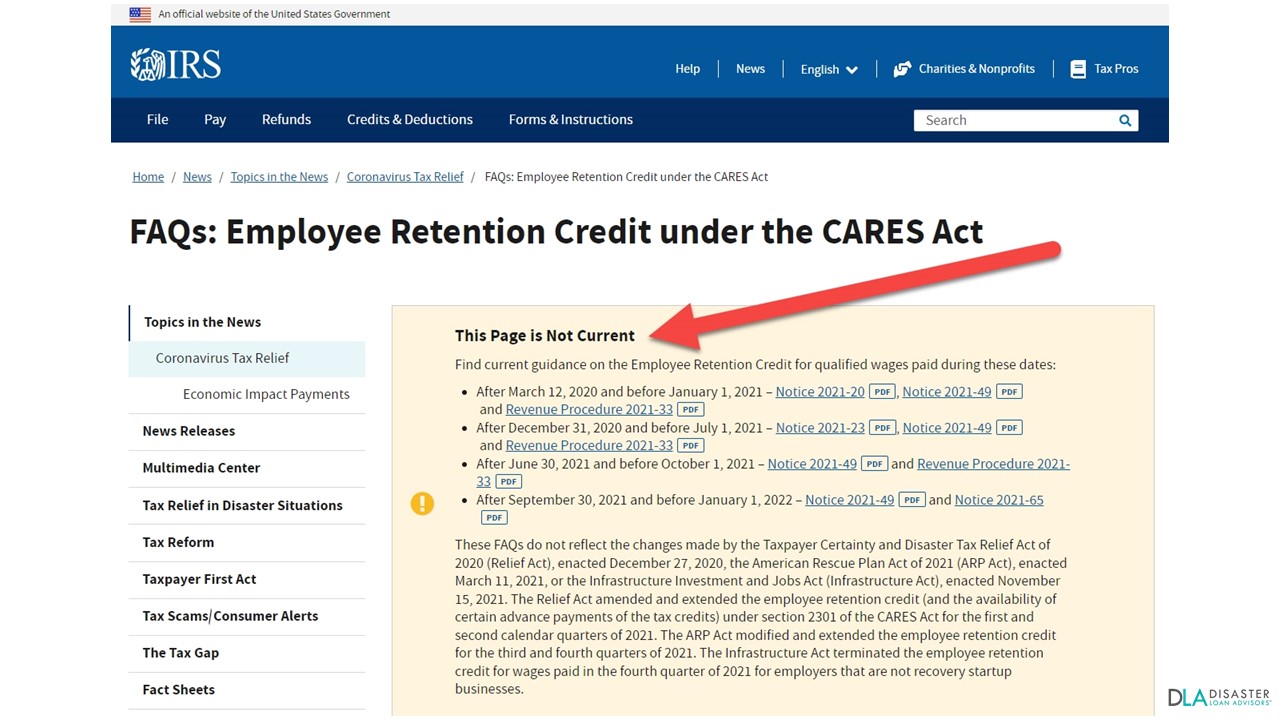This screenshot has height=720, width=1280.
Task: Go to Home via breadcrumb
Action: pos(148,176)
